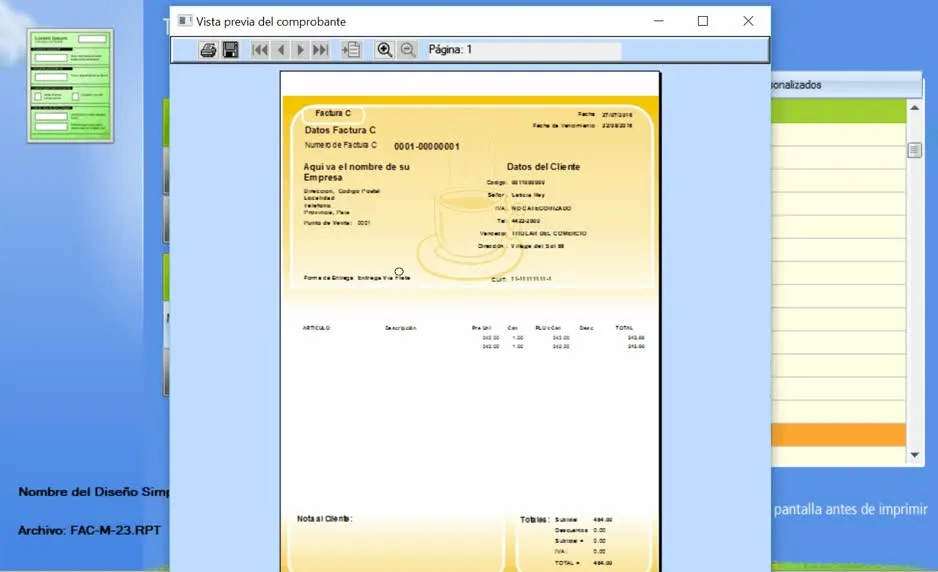Go to next page arrow
The height and width of the screenshot is (572, 938).
[300, 50]
